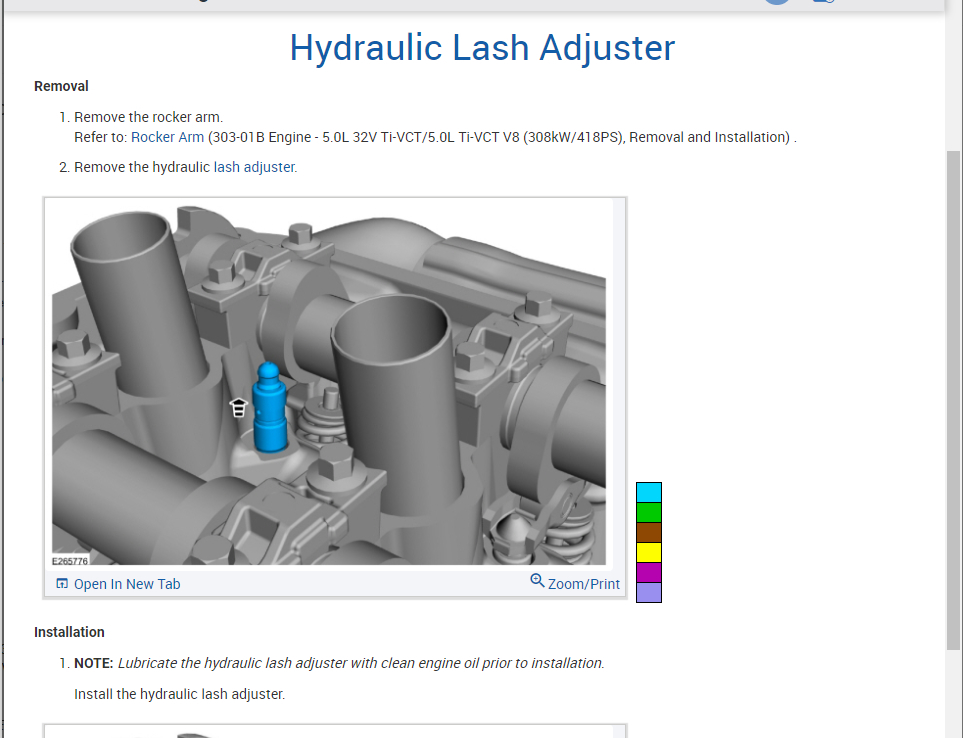
Task: Select the brown color swatch
Action: [x=649, y=532]
